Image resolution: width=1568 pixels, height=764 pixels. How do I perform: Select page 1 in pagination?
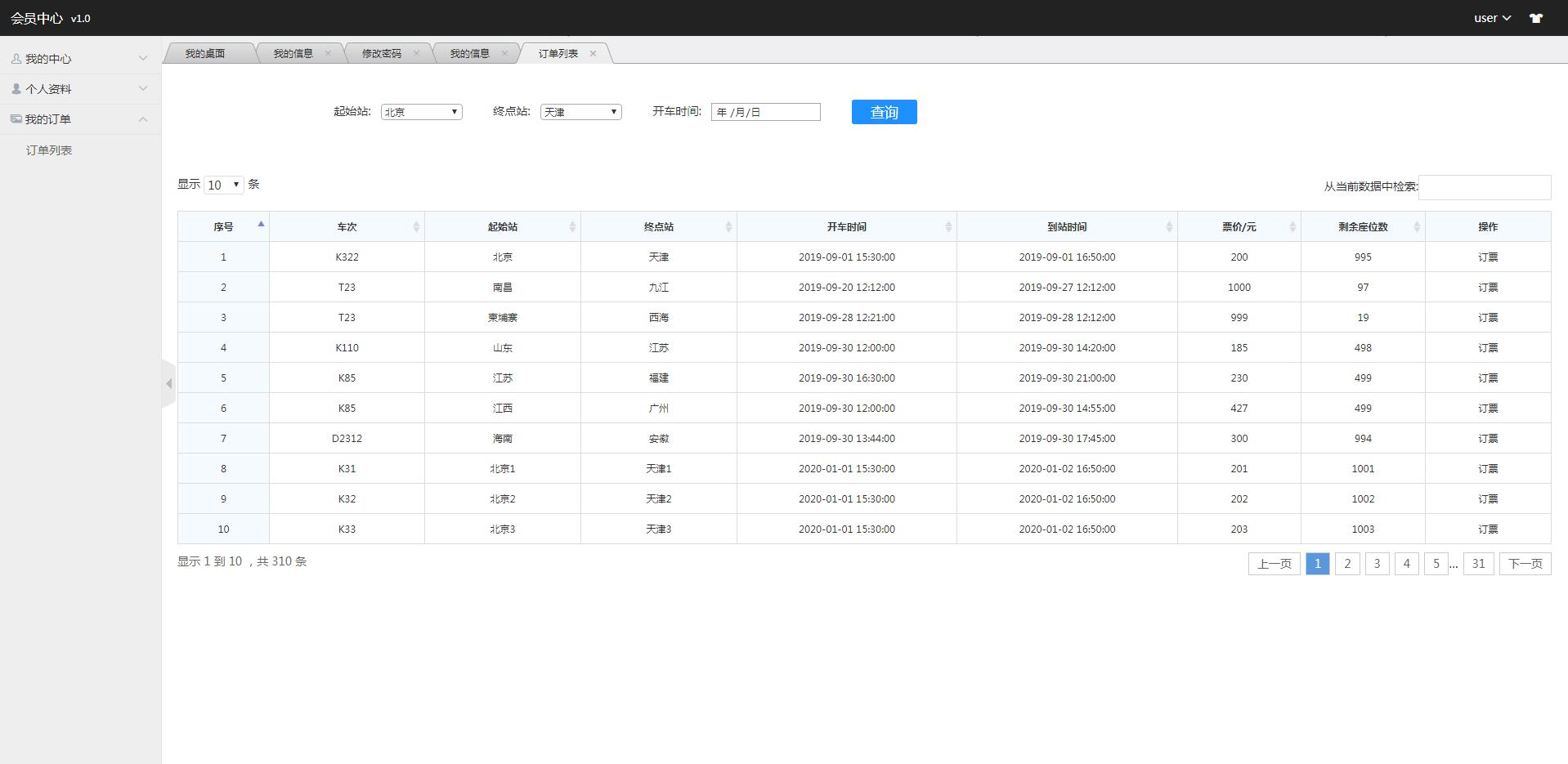pyautogui.click(x=1318, y=564)
